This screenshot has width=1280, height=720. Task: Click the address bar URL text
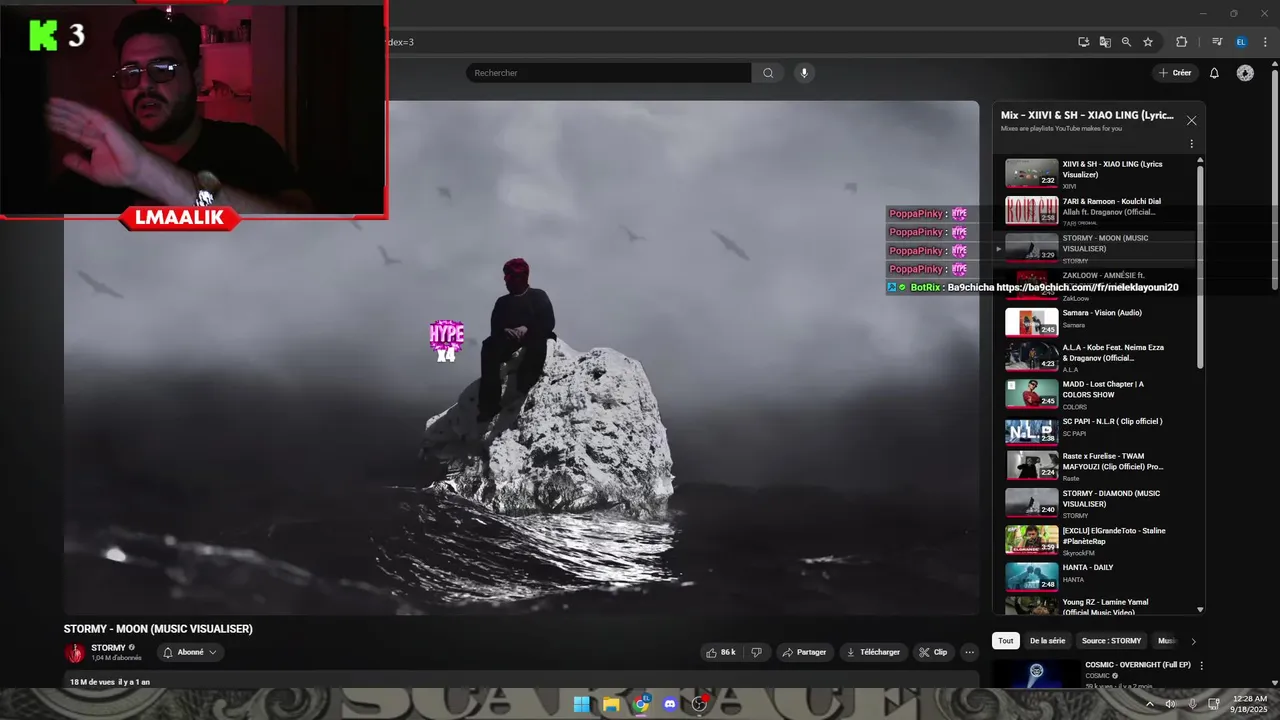[x=400, y=42]
